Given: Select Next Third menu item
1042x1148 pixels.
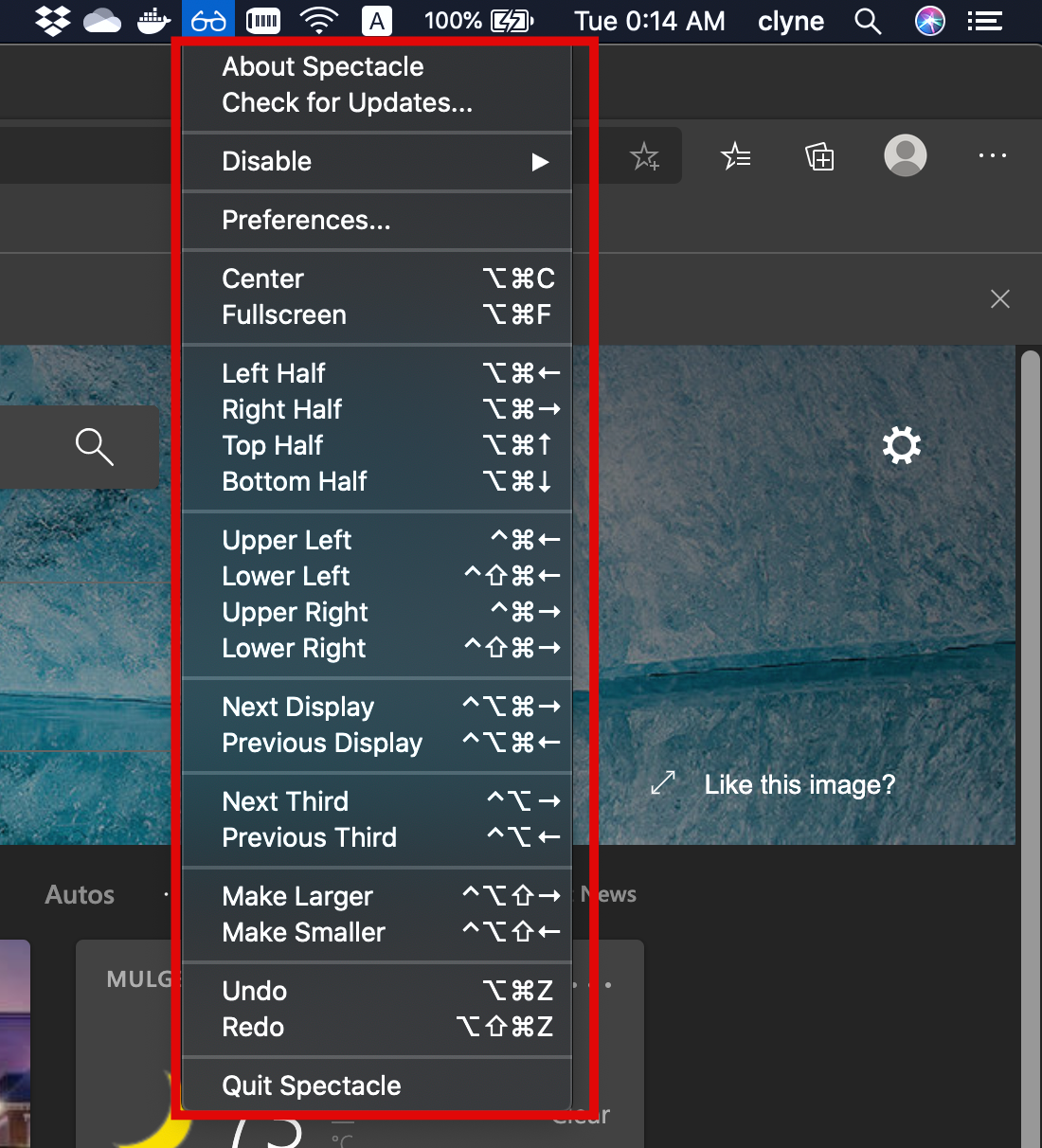Looking at the screenshot, I should click(x=377, y=801).
